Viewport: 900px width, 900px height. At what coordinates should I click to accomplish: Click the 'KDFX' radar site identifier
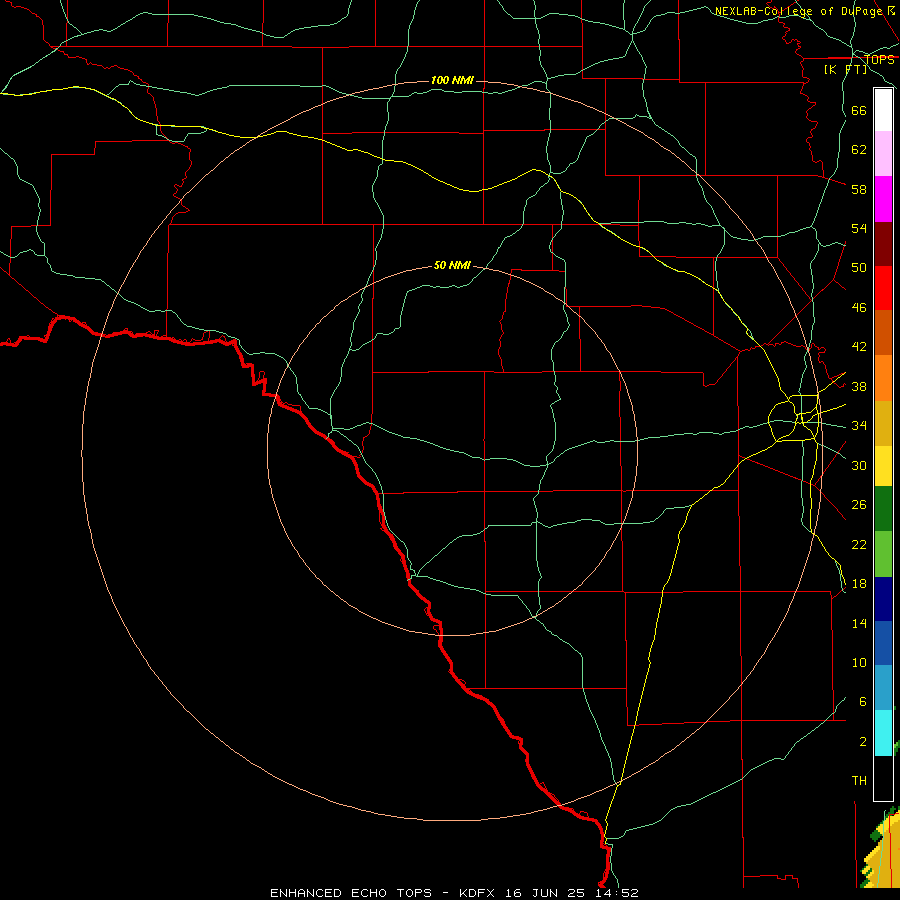476,893
